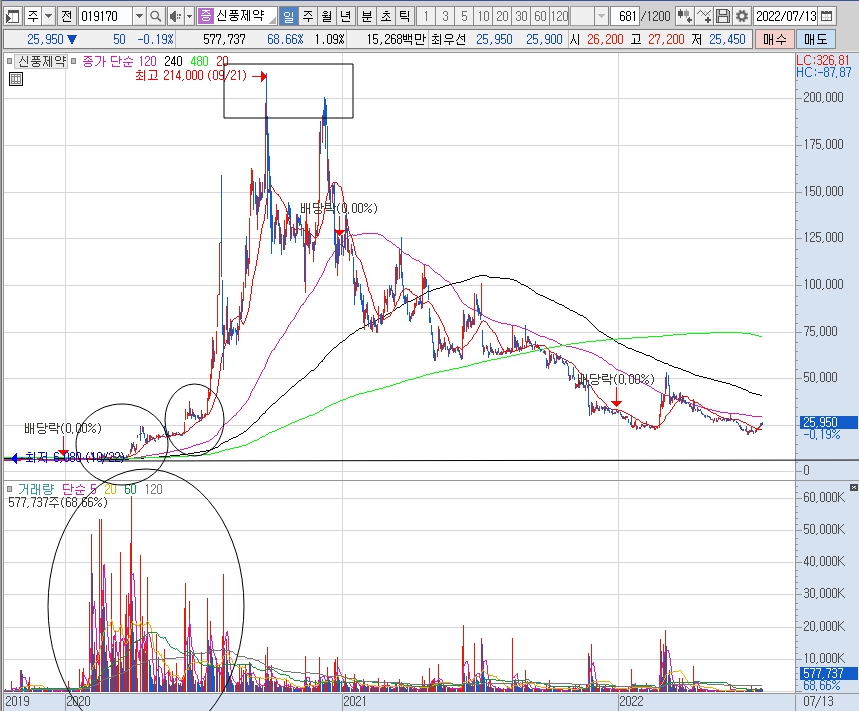
Task: Click the 07/13 date box on time axis
Action: coord(818,701)
